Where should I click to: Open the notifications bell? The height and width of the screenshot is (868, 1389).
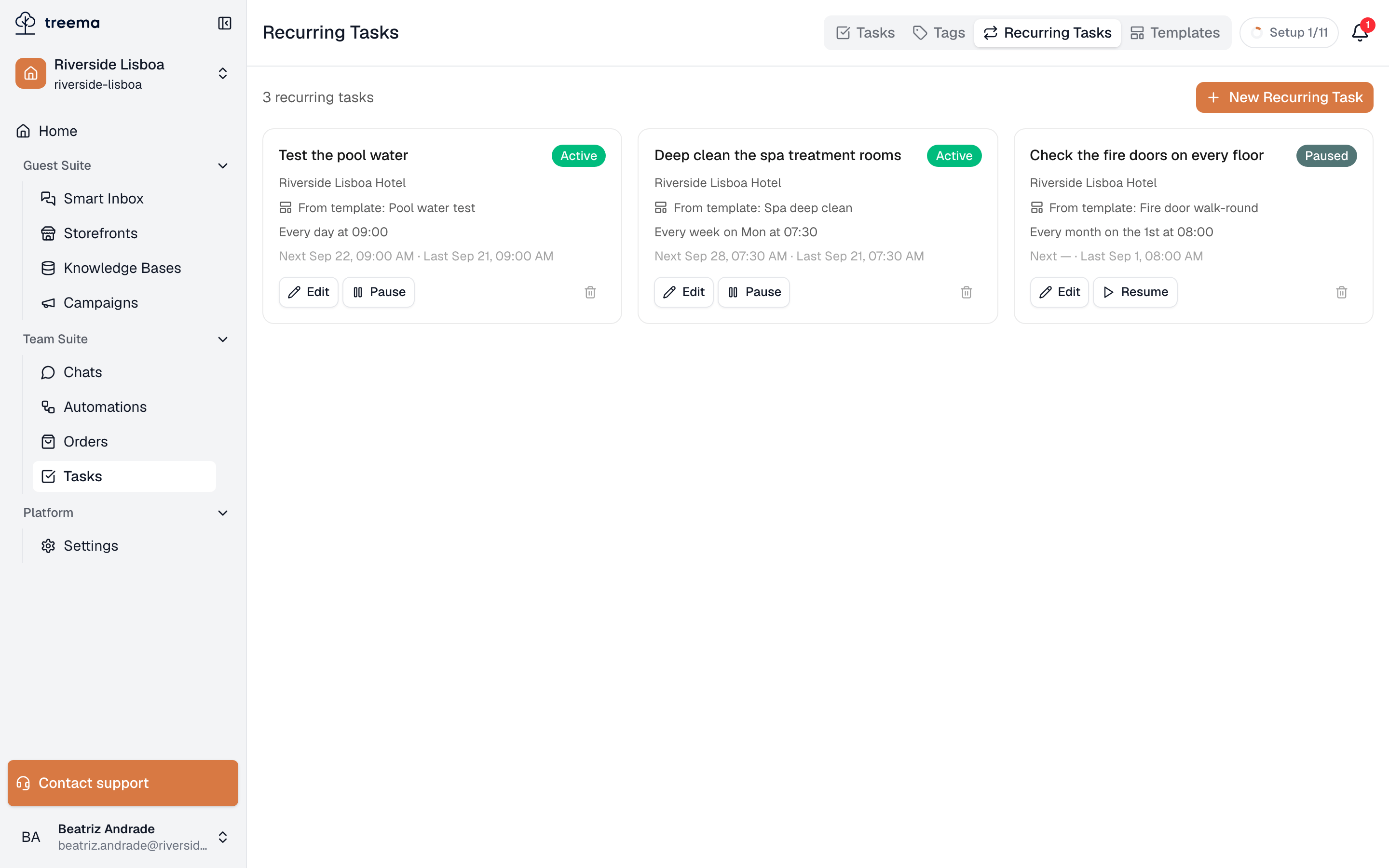pos(1360,32)
